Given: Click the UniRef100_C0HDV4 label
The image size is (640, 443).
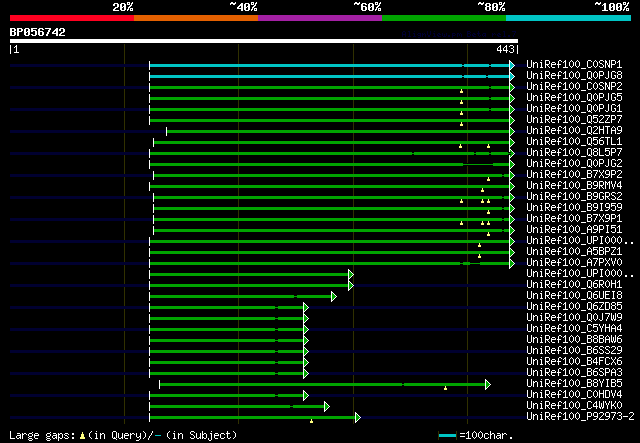Looking at the screenshot, I should tap(574, 395).
